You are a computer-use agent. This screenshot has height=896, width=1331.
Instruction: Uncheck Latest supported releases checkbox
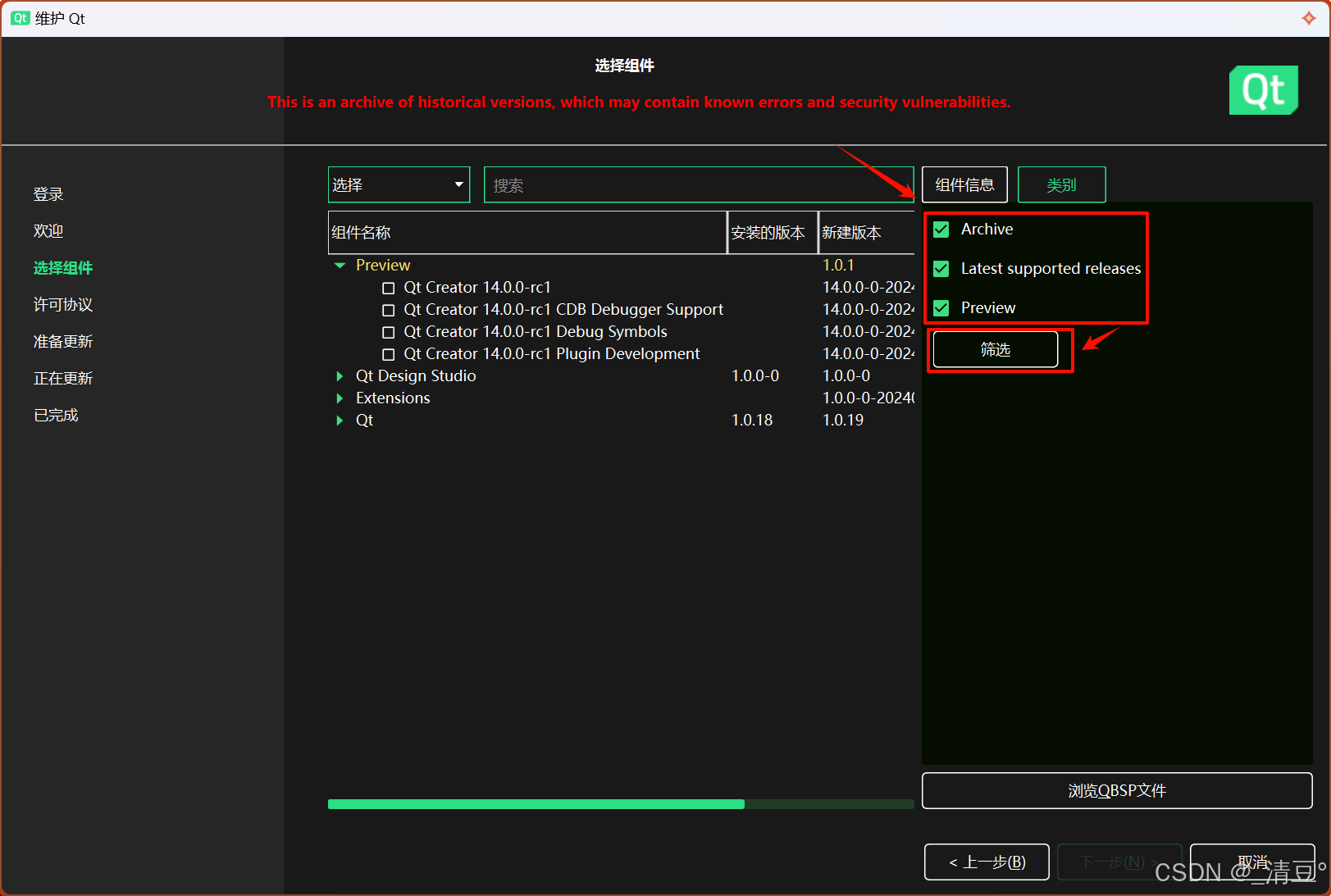pos(941,269)
